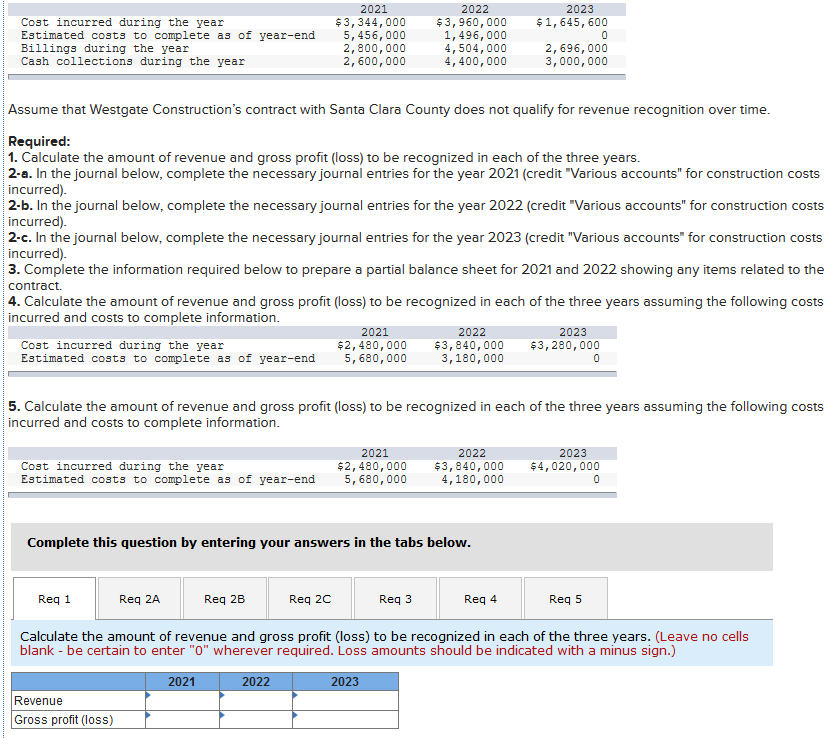Select the Req 4 tab
This screenshot has width=833, height=738.
480,598
